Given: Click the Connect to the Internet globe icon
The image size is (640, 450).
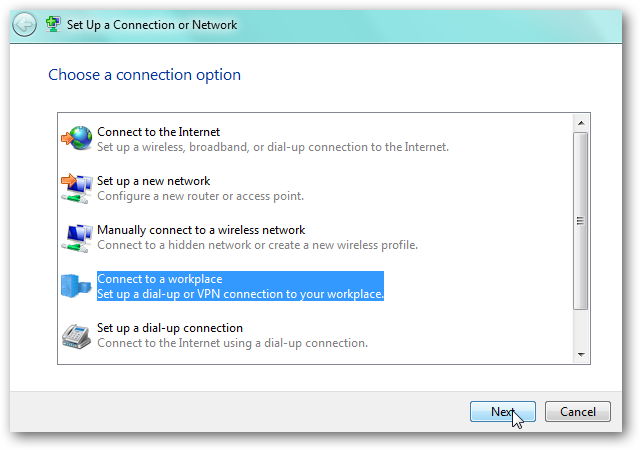Looking at the screenshot, I should tap(76, 139).
